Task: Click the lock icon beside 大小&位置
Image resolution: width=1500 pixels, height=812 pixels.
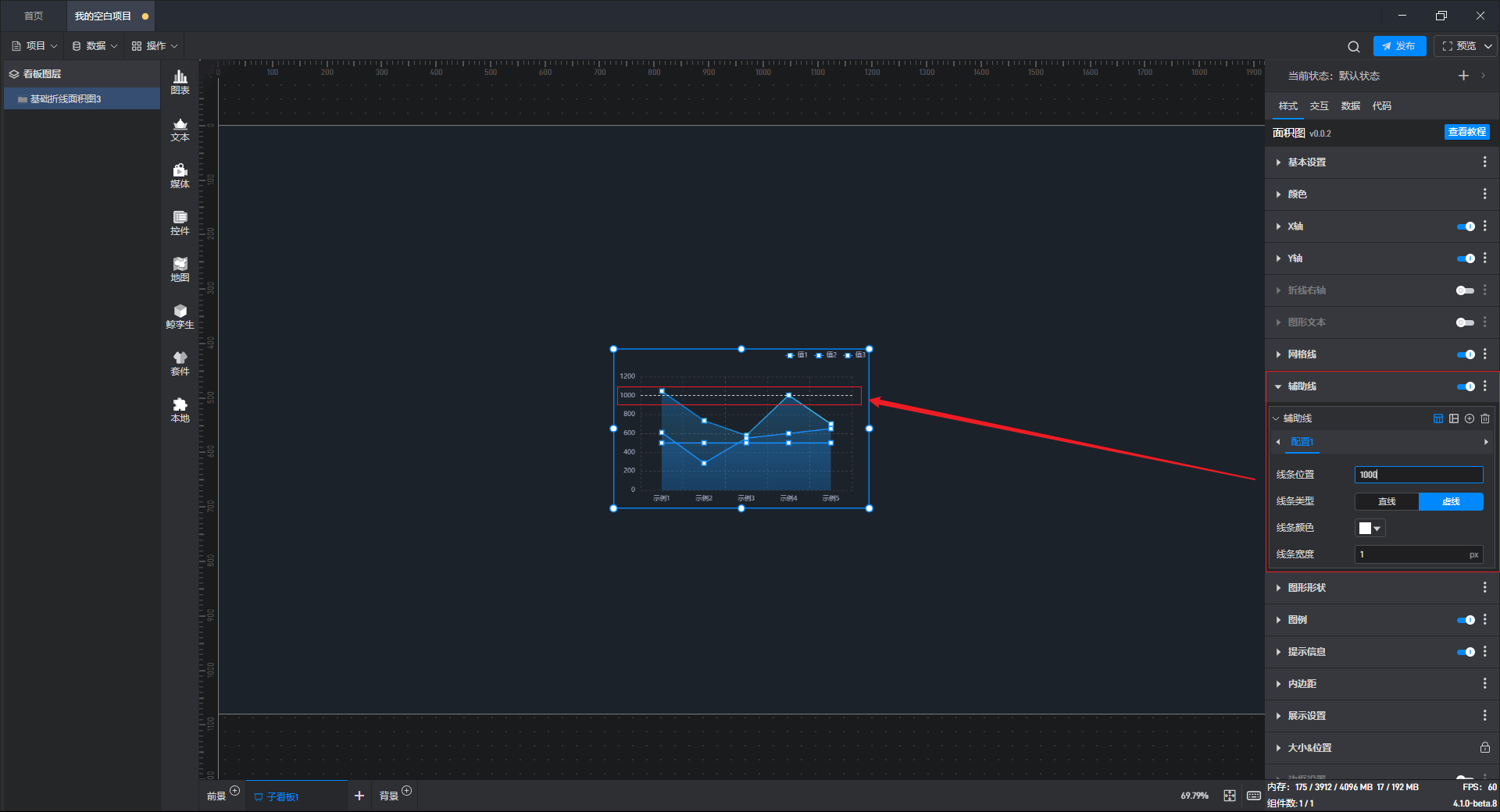Action: point(1484,747)
